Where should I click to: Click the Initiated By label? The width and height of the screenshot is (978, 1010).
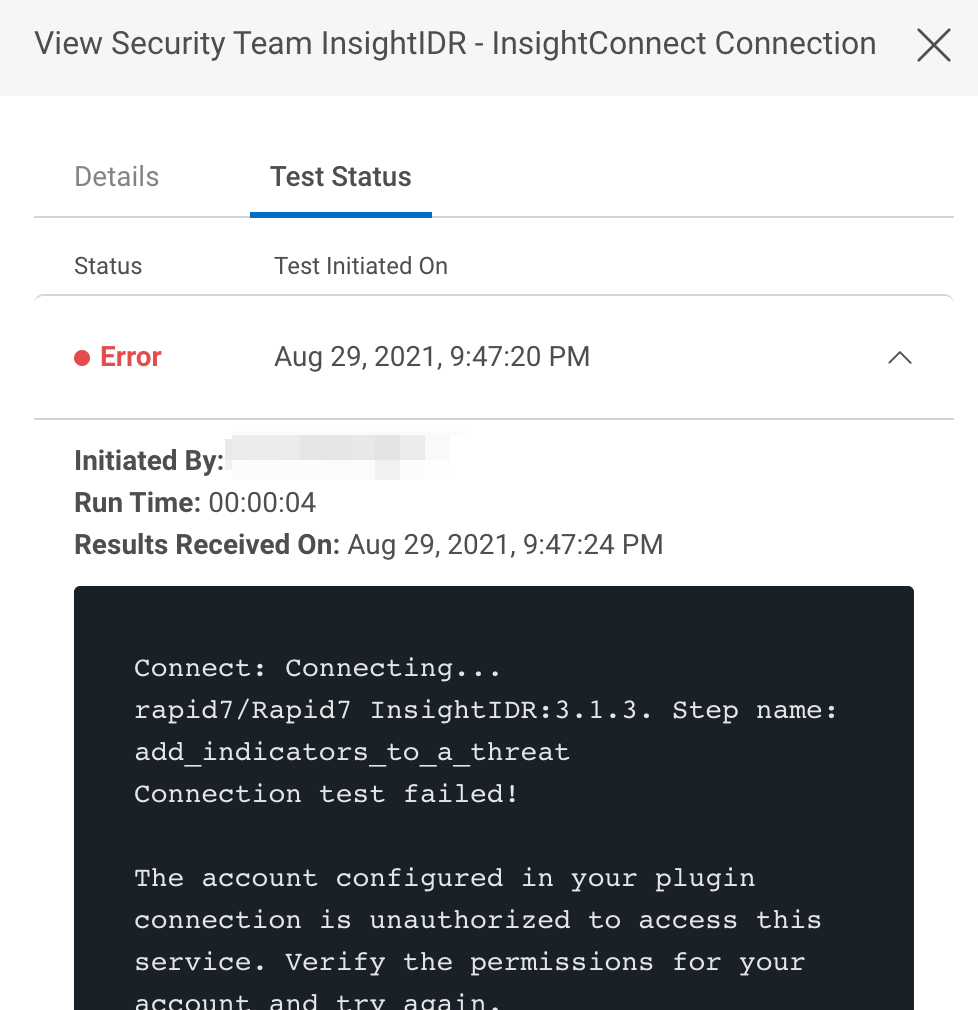click(148, 461)
